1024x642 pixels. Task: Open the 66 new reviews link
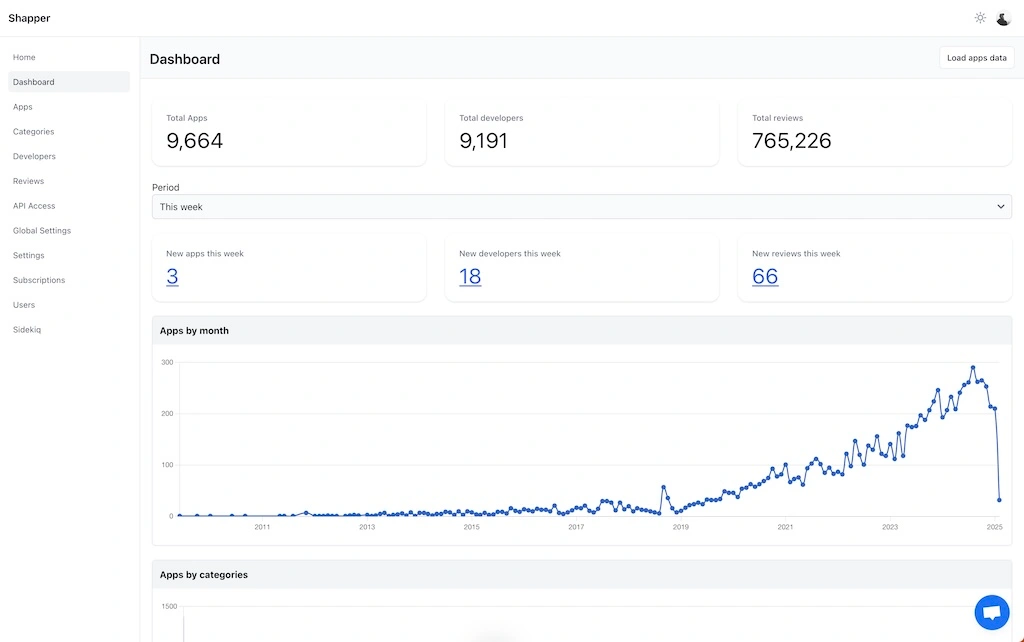765,277
